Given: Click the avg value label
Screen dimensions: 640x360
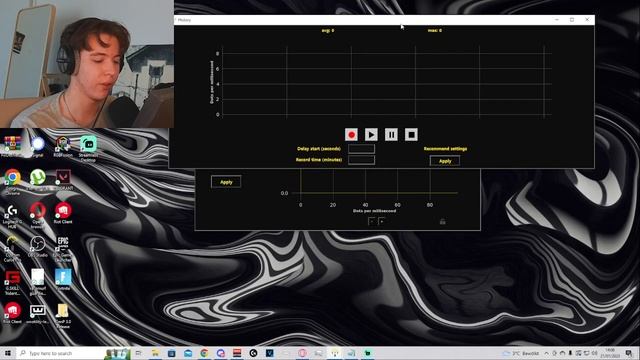Looking at the screenshot, I should click(328, 30).
